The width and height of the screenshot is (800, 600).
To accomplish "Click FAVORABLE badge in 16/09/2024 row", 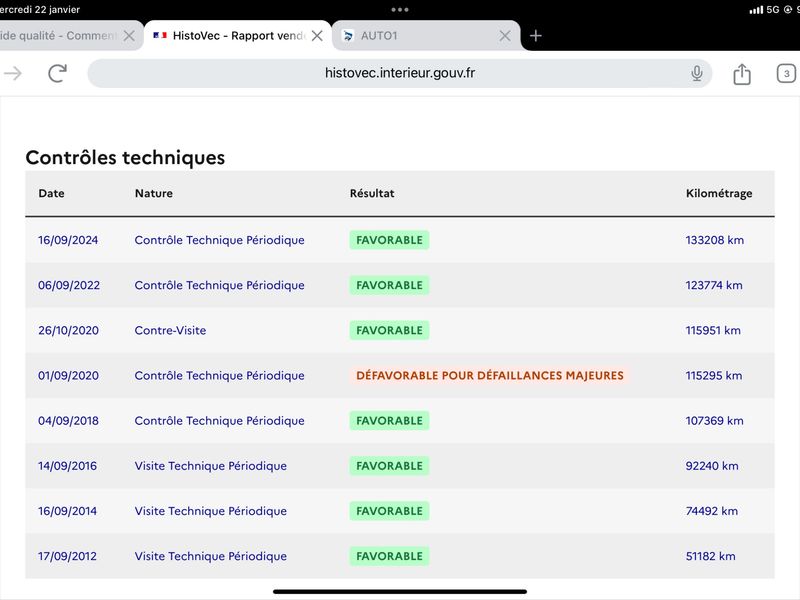I will (389, 240).
